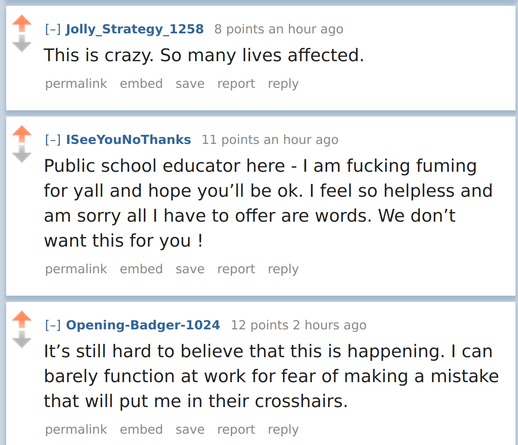
Task: Collapse ISeeYouNoThanks's comment thread
Action: point(53,140)
